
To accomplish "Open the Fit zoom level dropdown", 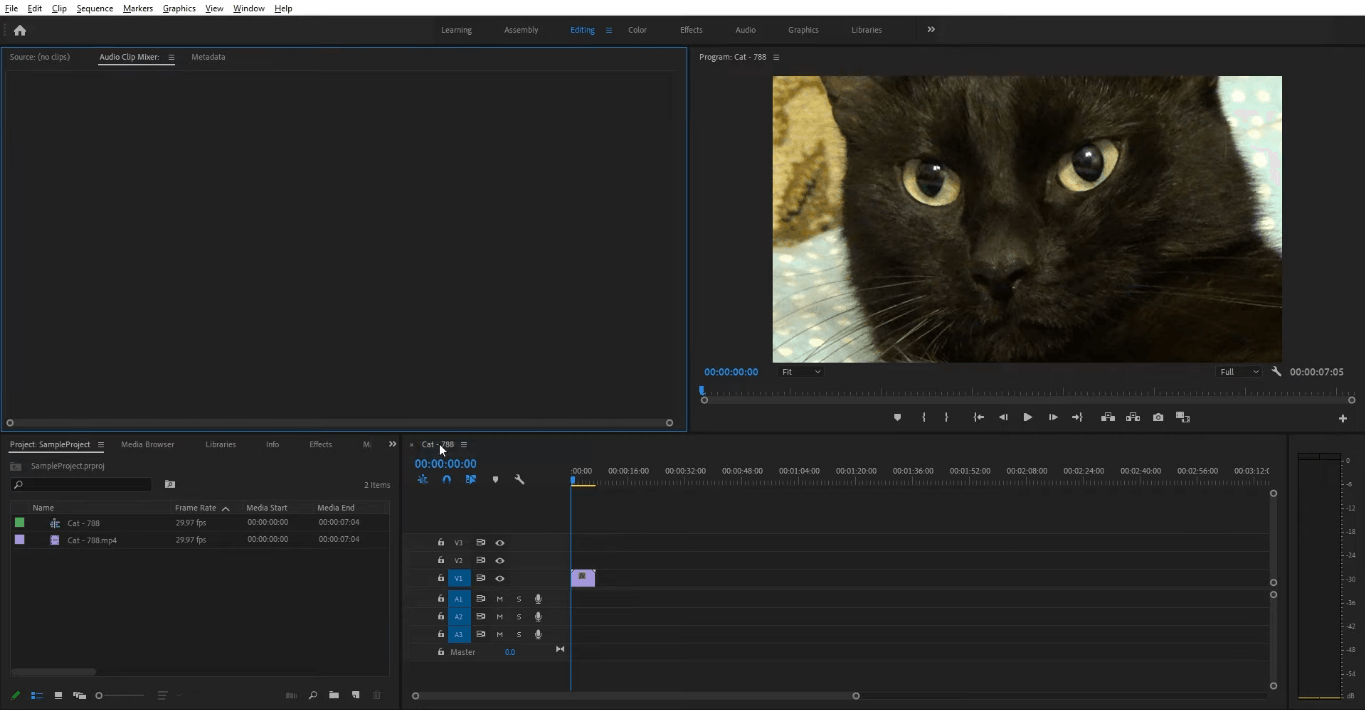I will pos(801,372).
